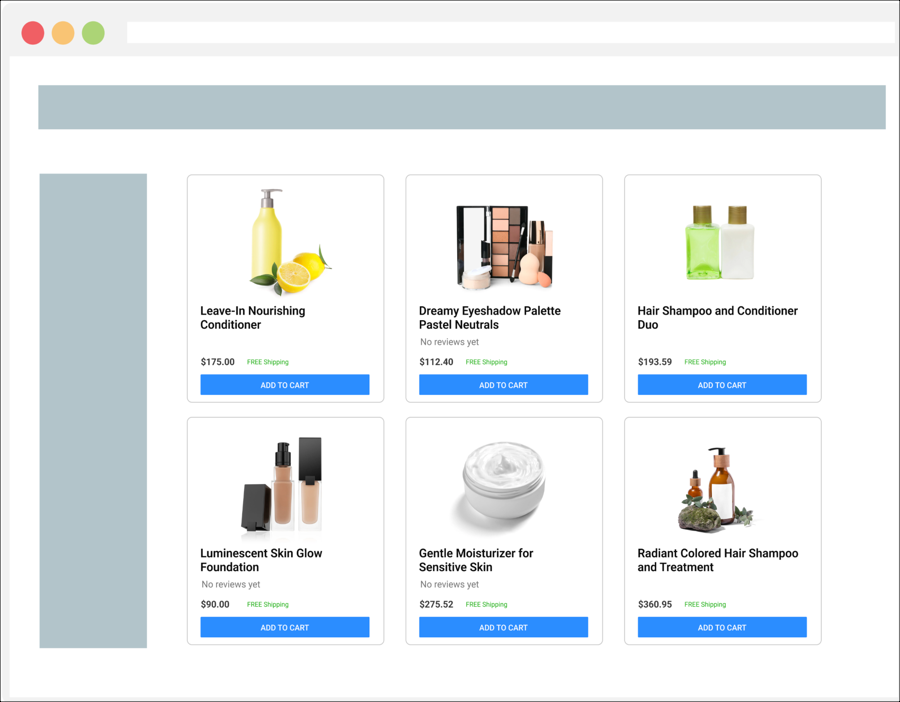Viewport: 900px width, 702px height.
Task: Click the $175.00 price
Action: (218, 362)
